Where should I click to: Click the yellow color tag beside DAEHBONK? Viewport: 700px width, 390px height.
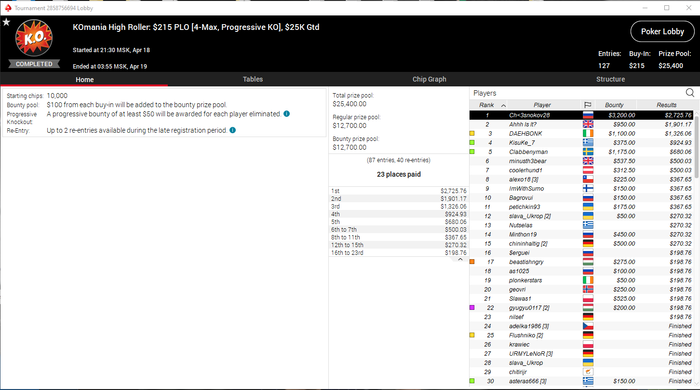(x=472, y=133)
